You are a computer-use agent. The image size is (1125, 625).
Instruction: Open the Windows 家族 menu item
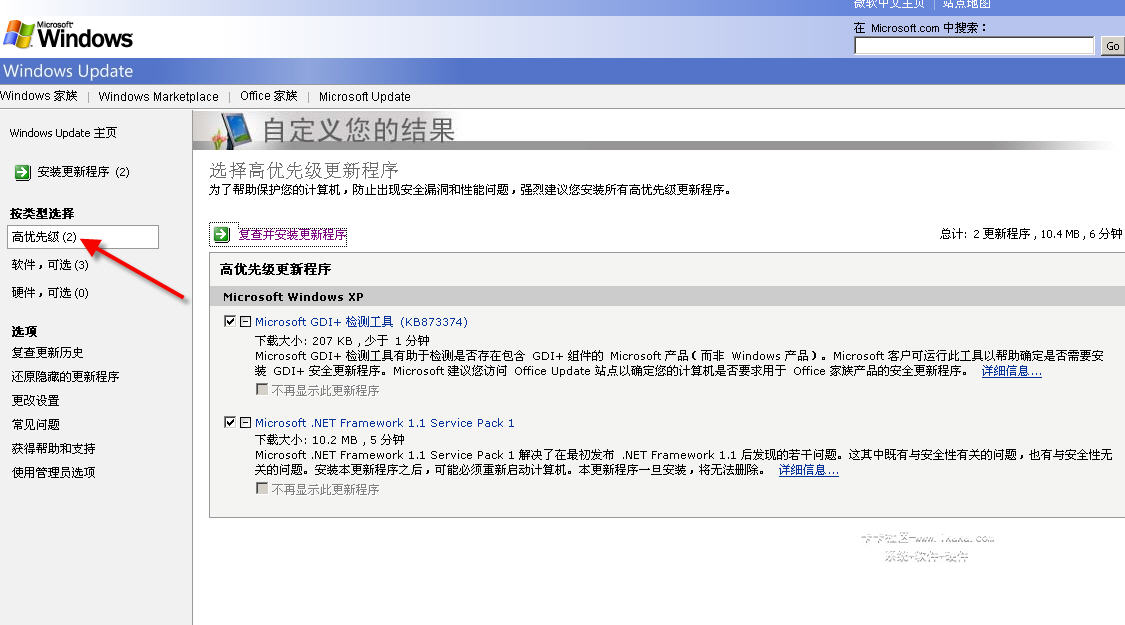tap(39, 96)
